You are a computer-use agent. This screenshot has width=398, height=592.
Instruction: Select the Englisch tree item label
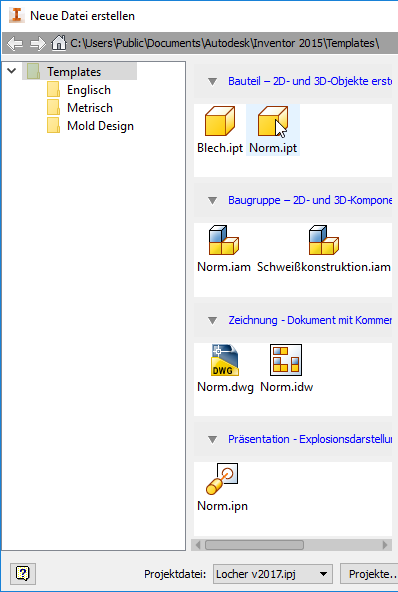tap(89, 90)
